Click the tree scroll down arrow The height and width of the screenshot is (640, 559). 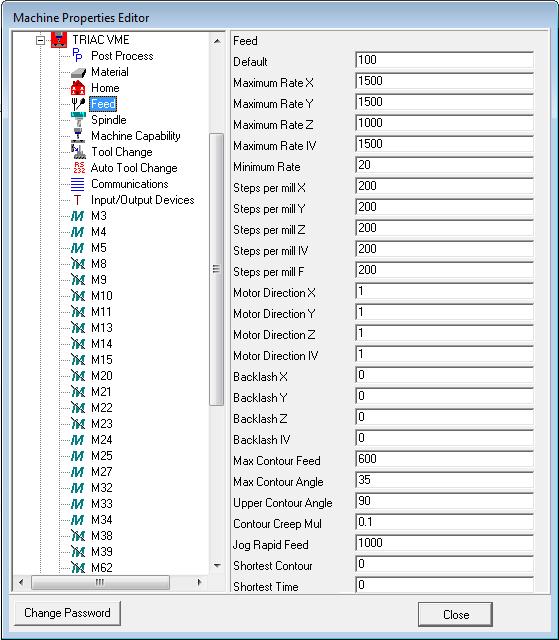[x=217, y=565]
